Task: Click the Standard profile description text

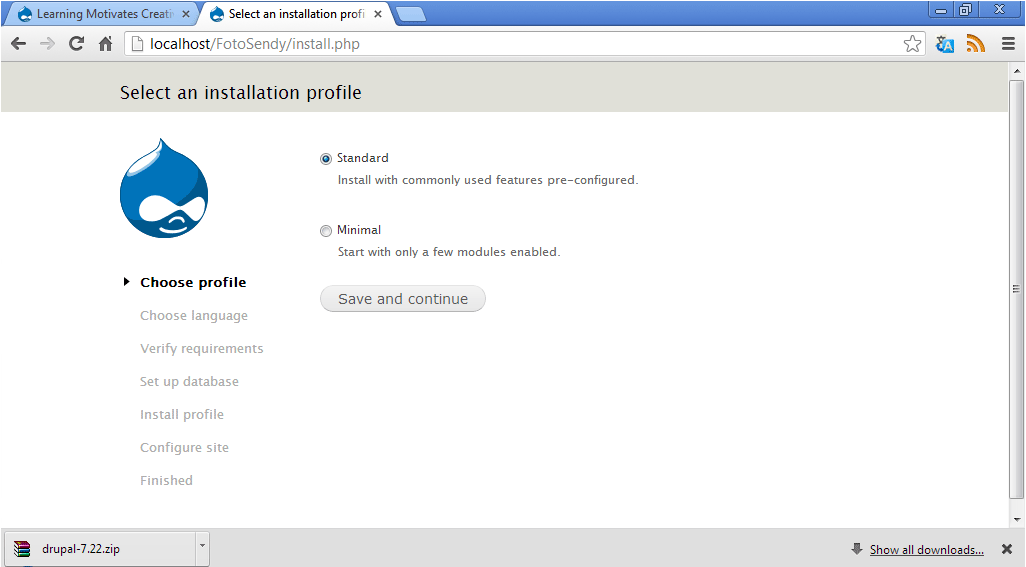Action: (487, 180)
